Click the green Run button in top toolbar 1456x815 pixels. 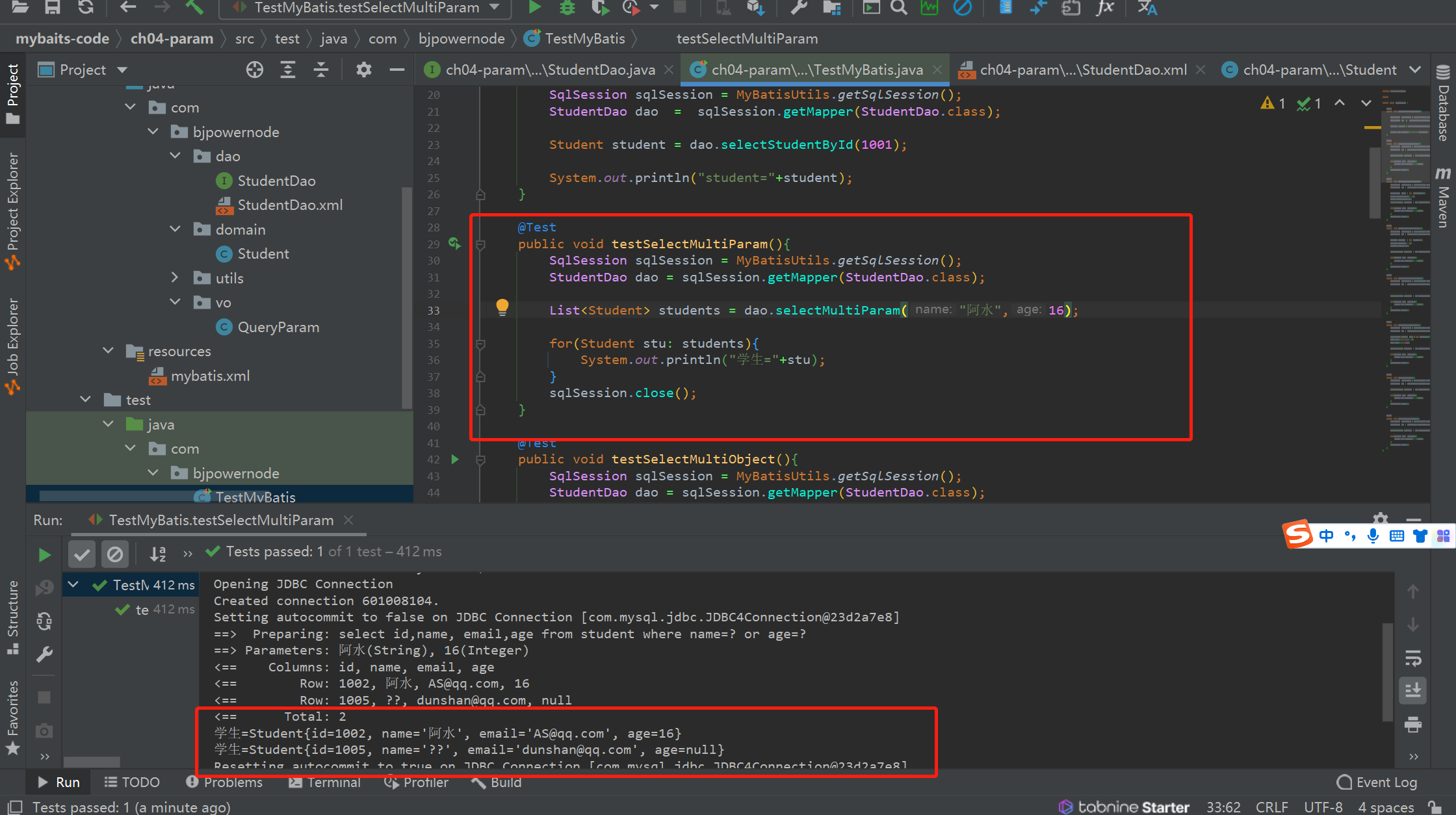click(x=534, y=8)
